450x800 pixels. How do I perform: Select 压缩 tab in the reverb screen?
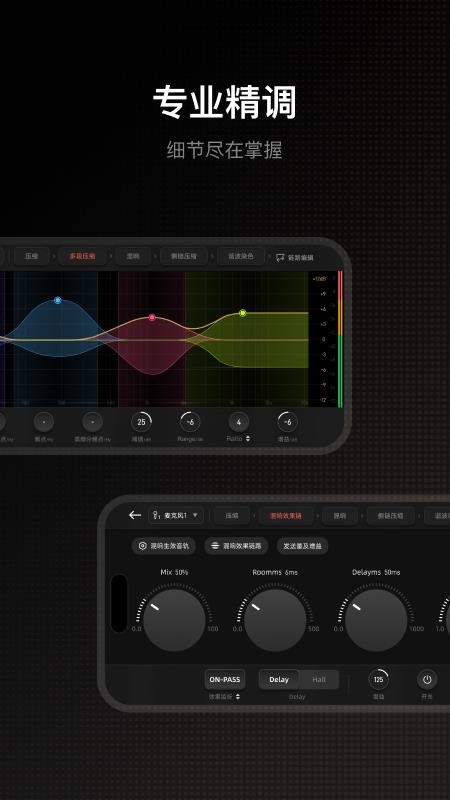pos(232,515)
